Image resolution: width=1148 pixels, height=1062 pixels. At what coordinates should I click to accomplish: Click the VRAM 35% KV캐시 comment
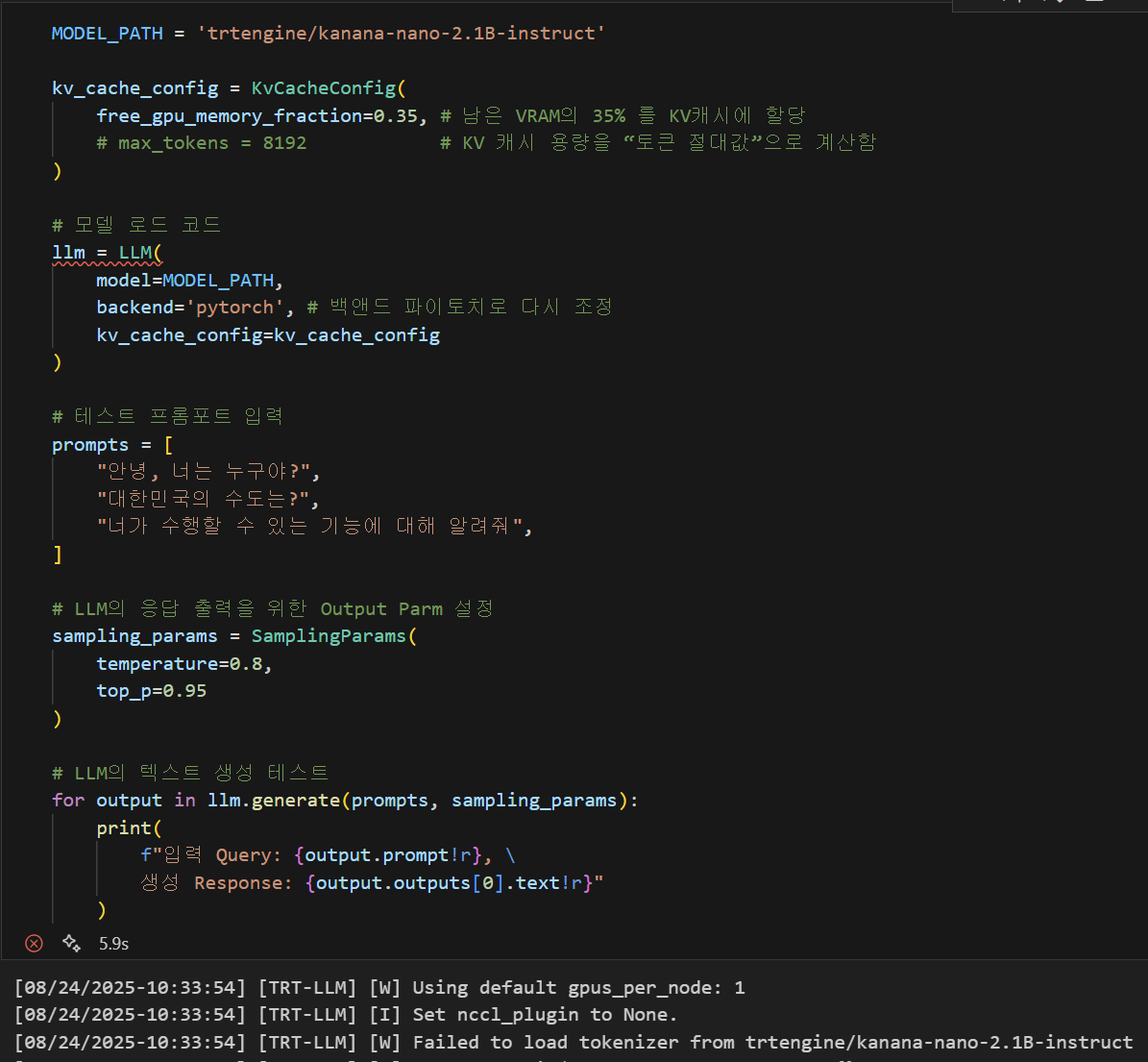(623, 116)
